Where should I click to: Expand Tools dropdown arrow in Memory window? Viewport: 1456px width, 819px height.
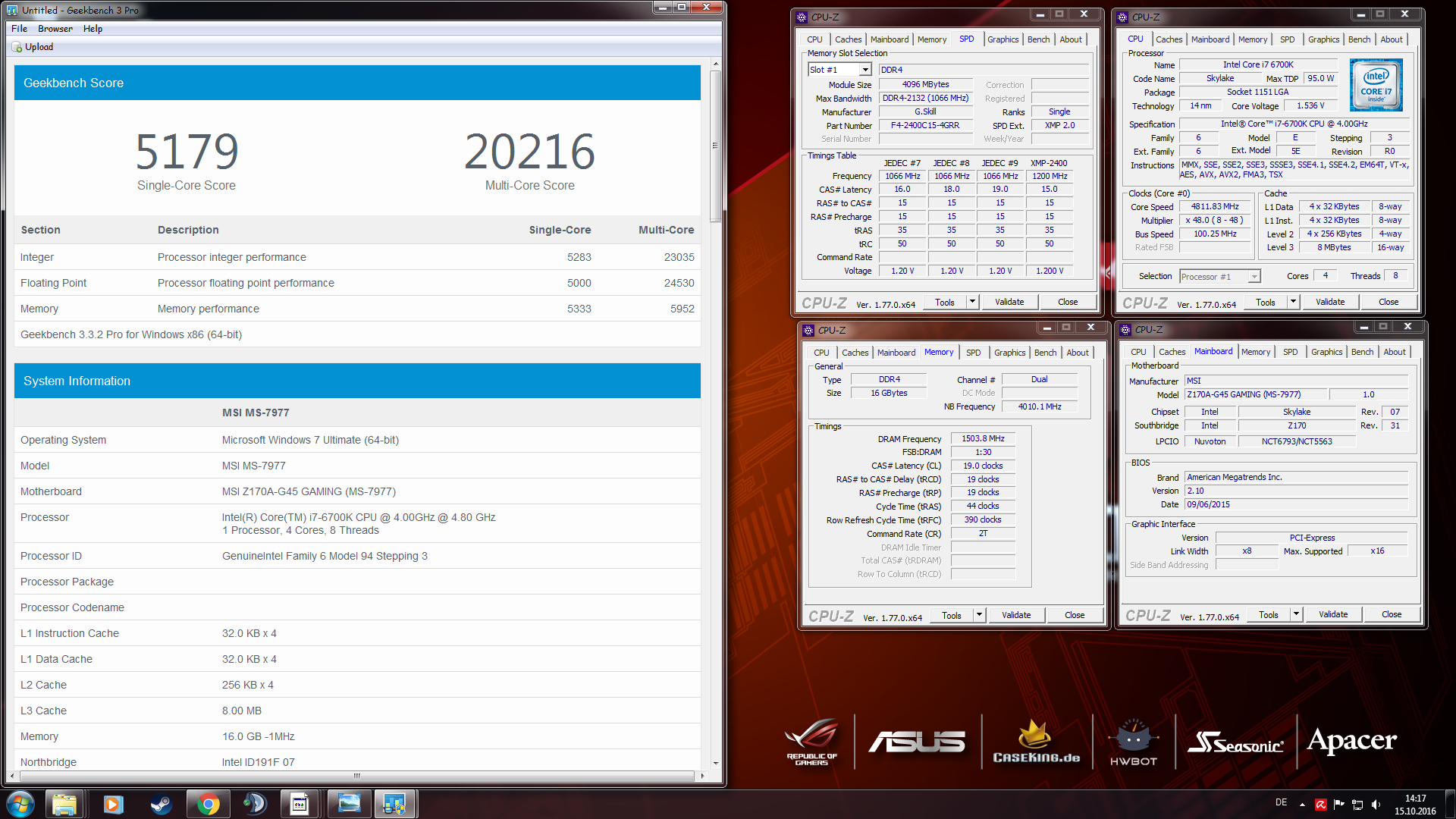point(979,615)
